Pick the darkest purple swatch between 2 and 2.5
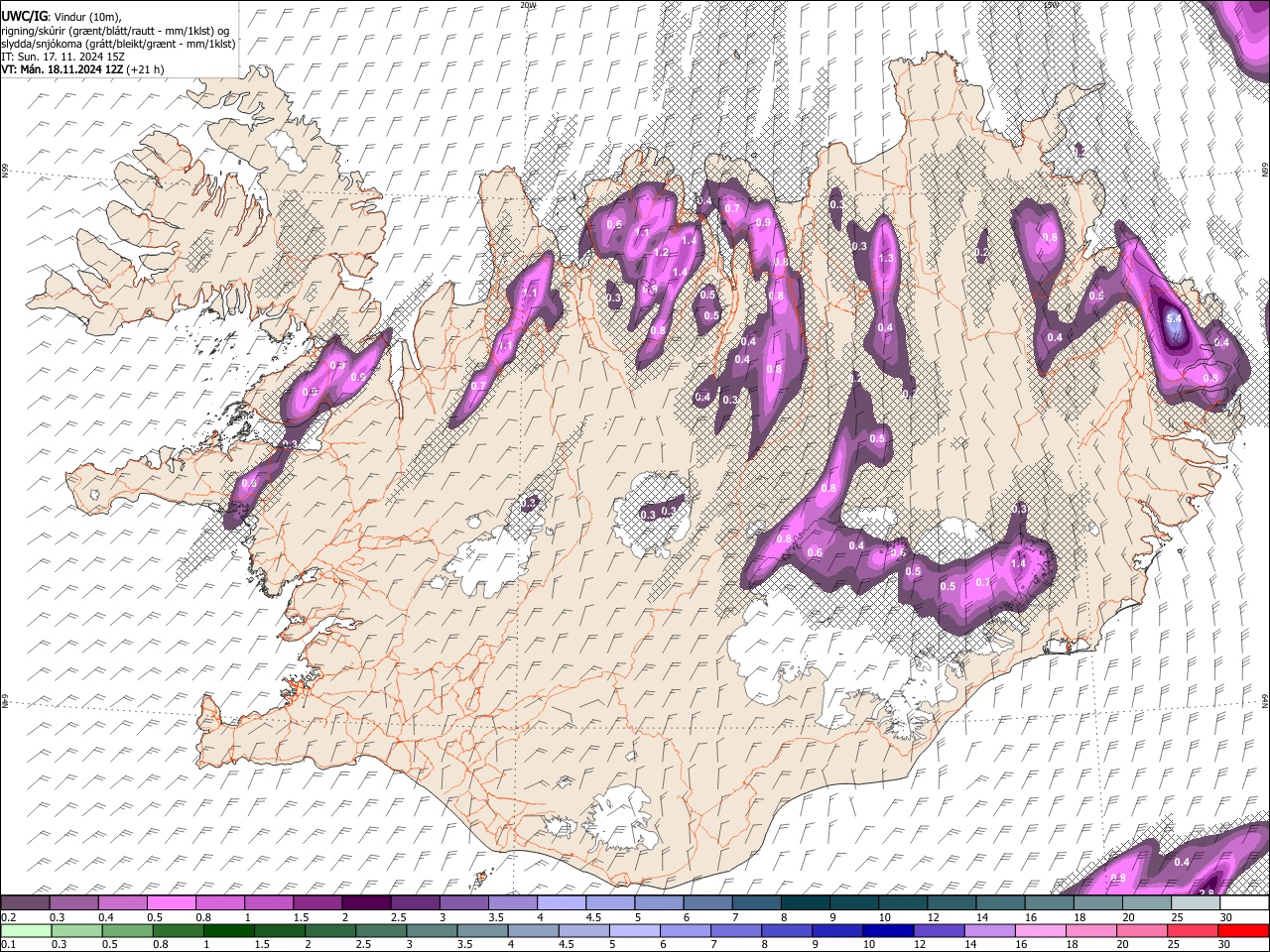The height and width of the screenshot is (952, 1270). [x=366, y=902]
